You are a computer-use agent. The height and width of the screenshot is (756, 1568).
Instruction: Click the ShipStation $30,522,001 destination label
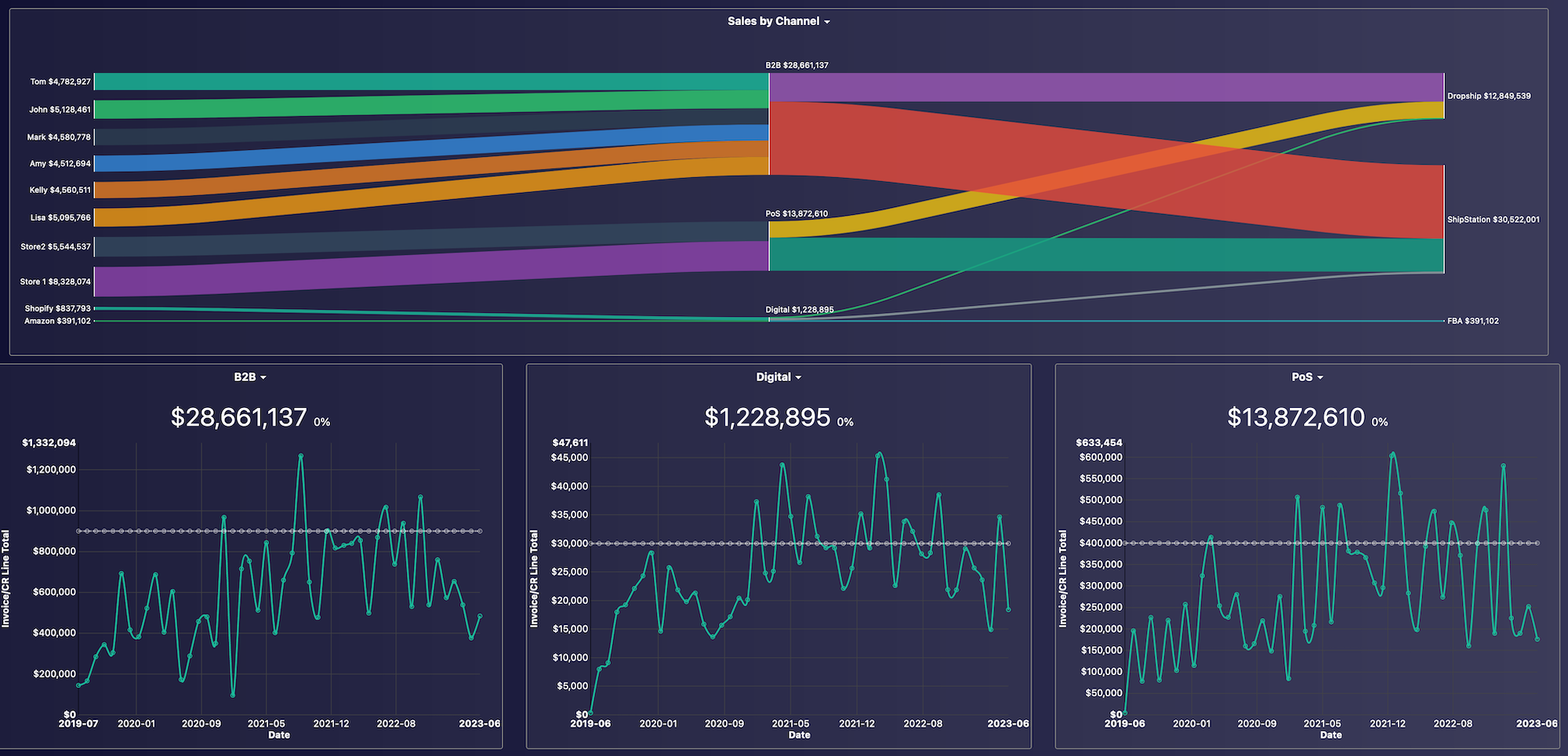1493,220
